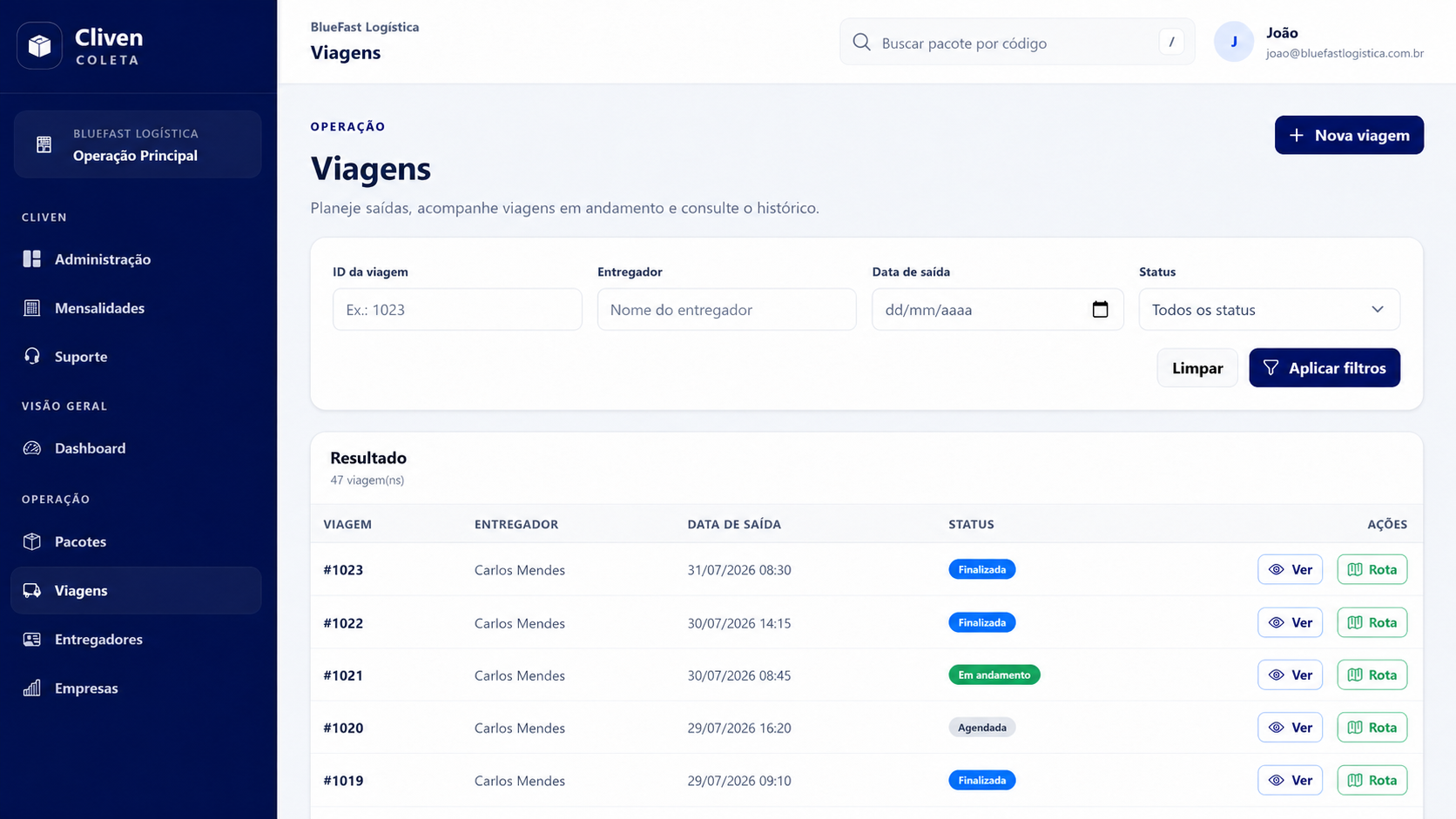Click the Agendada status badge
Screen dimensions: 1456x819
(982, 728)
